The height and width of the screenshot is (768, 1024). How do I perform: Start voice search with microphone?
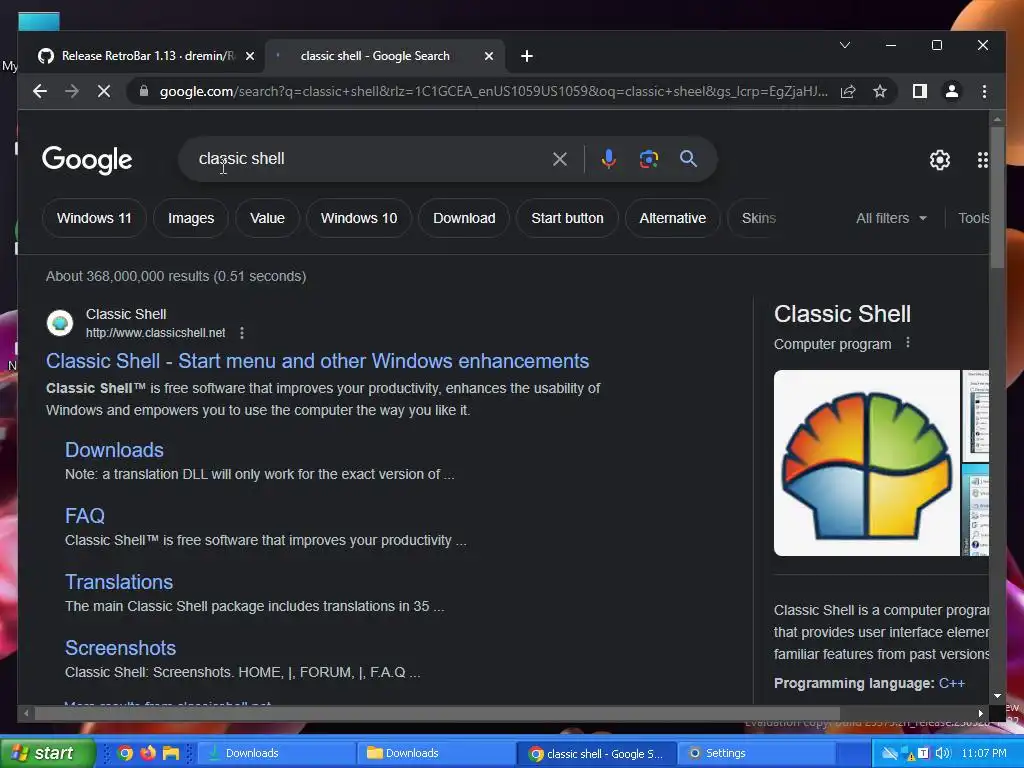point(609,159)
